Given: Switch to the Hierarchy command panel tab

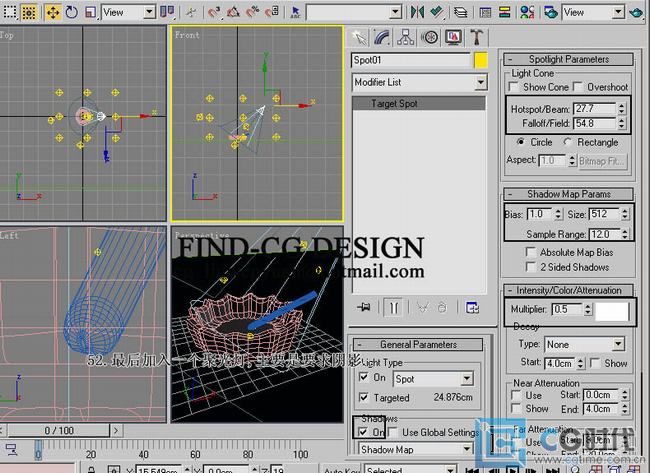Looking at the screenshot, I should pyautogui.click(x=405, y=38).
